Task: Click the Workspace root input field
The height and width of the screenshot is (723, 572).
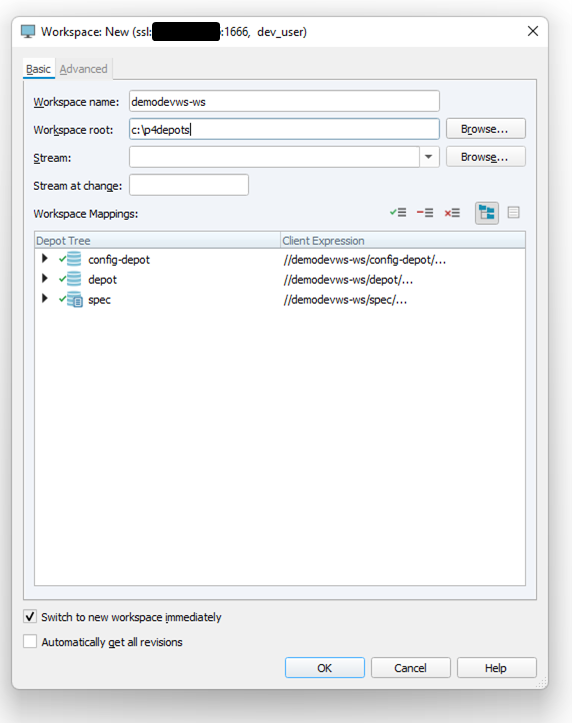Action: 284,130
